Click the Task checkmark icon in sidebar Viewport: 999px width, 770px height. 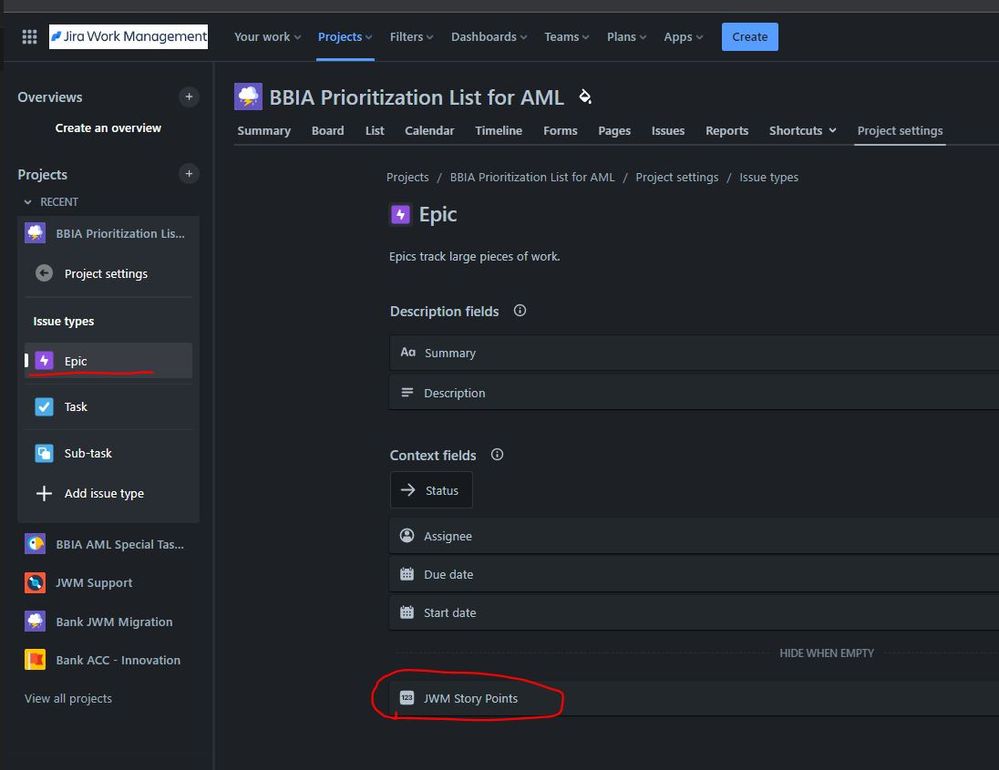(x=44, y=406)
